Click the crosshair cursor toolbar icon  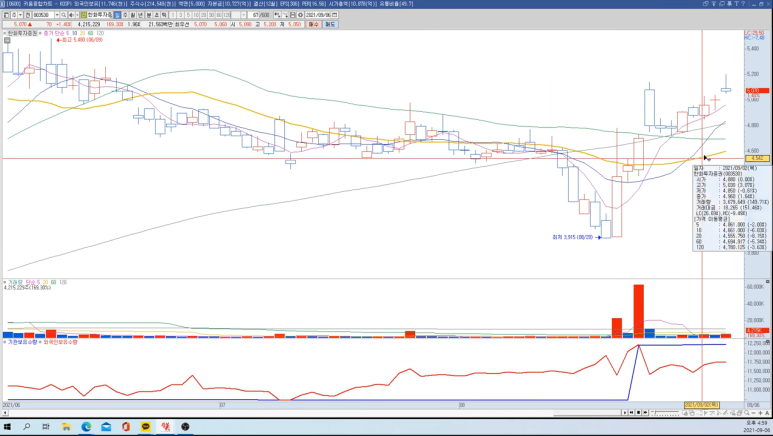[285, 15]
